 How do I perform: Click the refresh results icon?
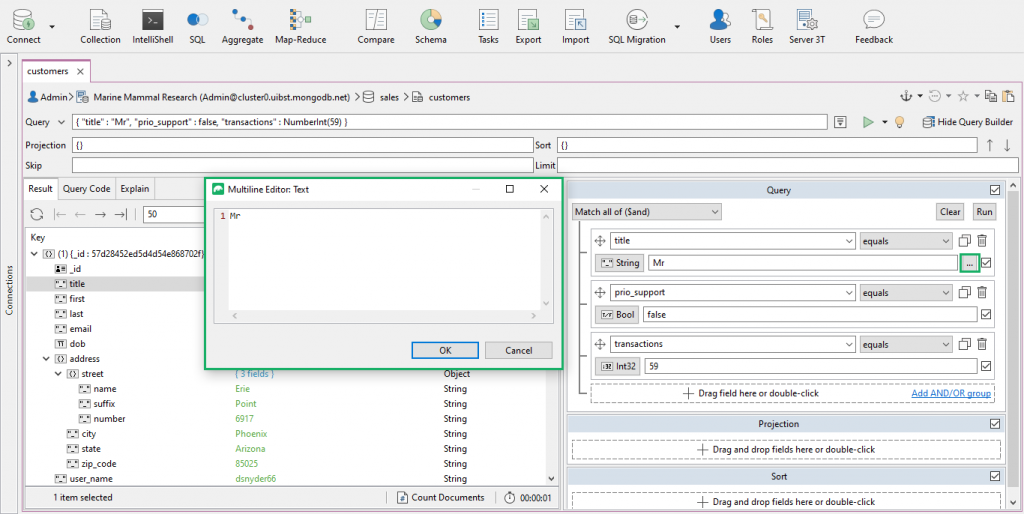point(37,214)
